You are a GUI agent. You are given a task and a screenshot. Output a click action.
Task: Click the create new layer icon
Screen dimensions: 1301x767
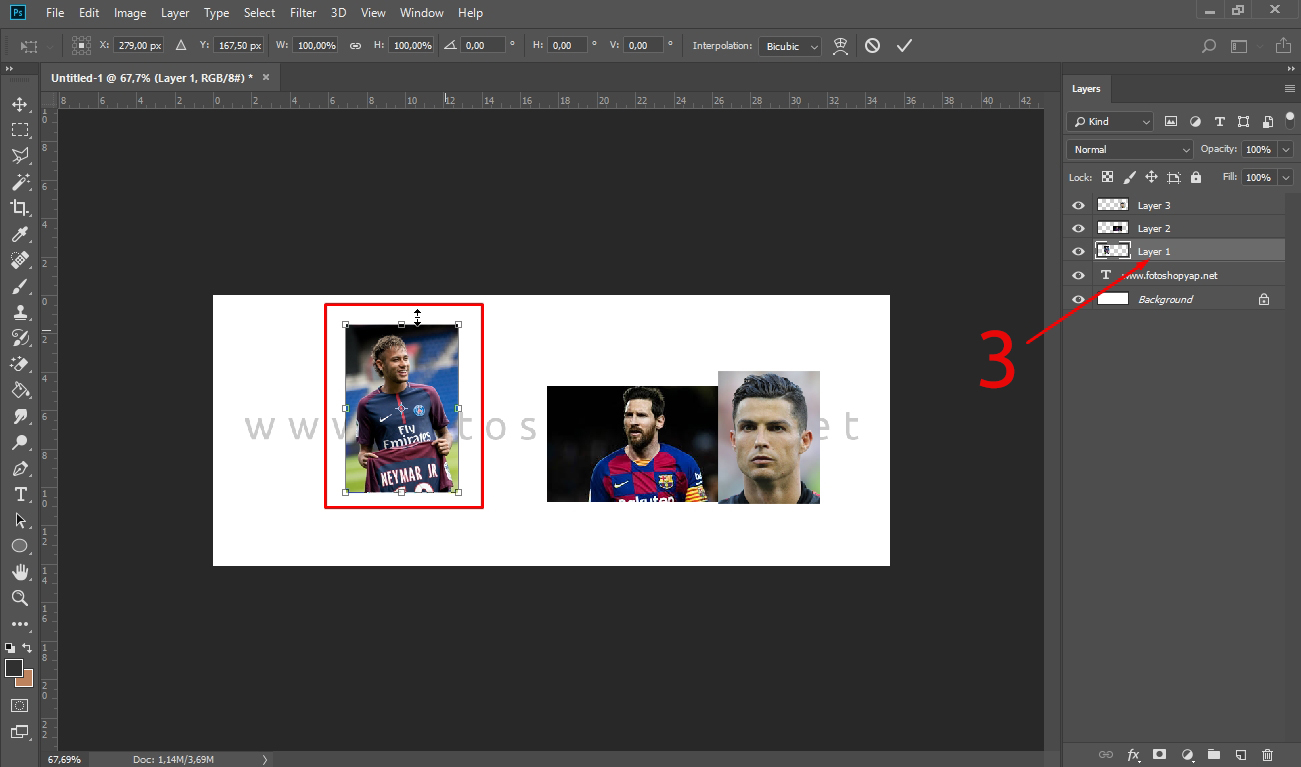coord(1240,754)
